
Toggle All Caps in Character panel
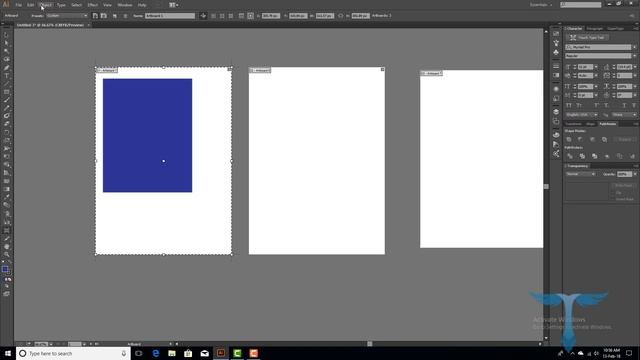[569, 105]
